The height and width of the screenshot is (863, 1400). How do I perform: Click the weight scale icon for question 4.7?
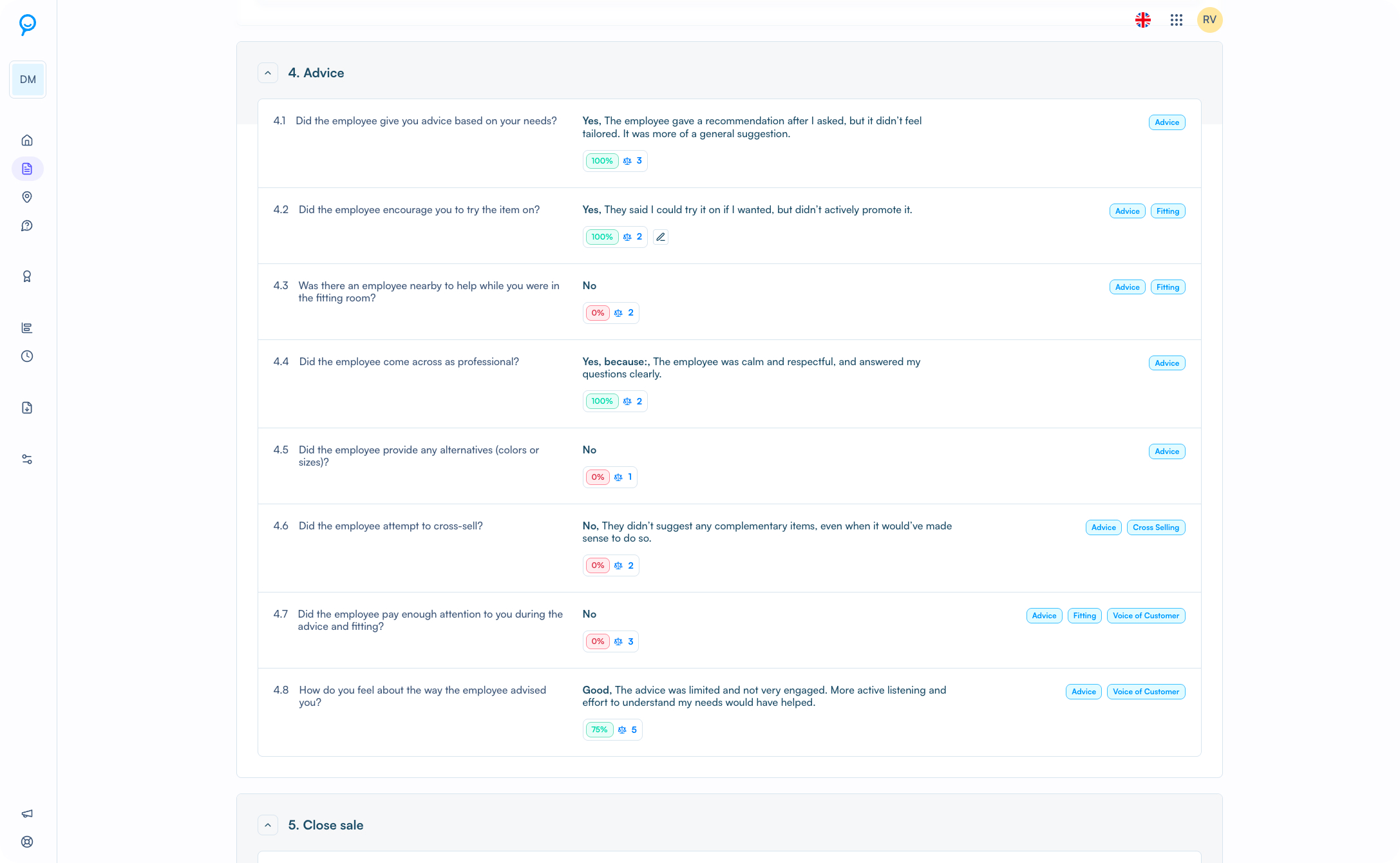[618, 641]
